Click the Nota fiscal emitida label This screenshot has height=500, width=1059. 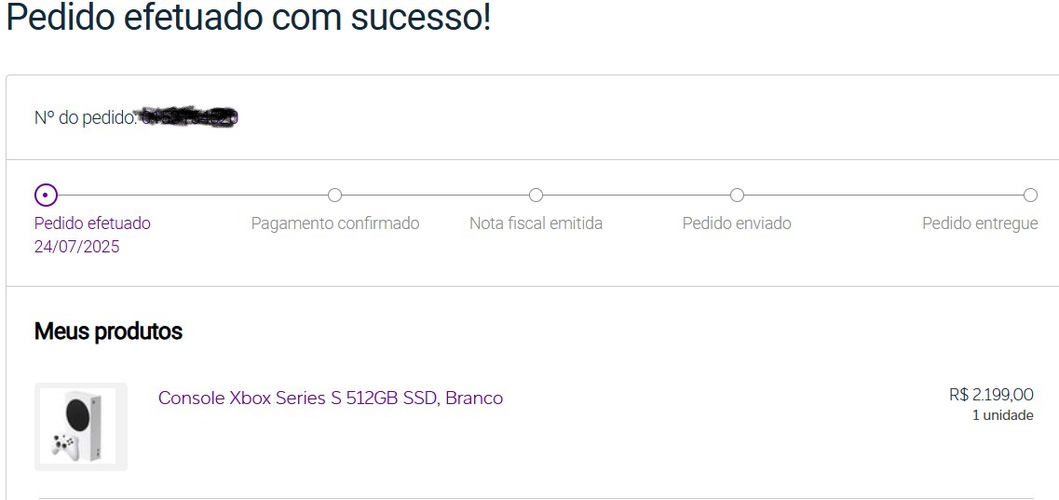(536, 223)
